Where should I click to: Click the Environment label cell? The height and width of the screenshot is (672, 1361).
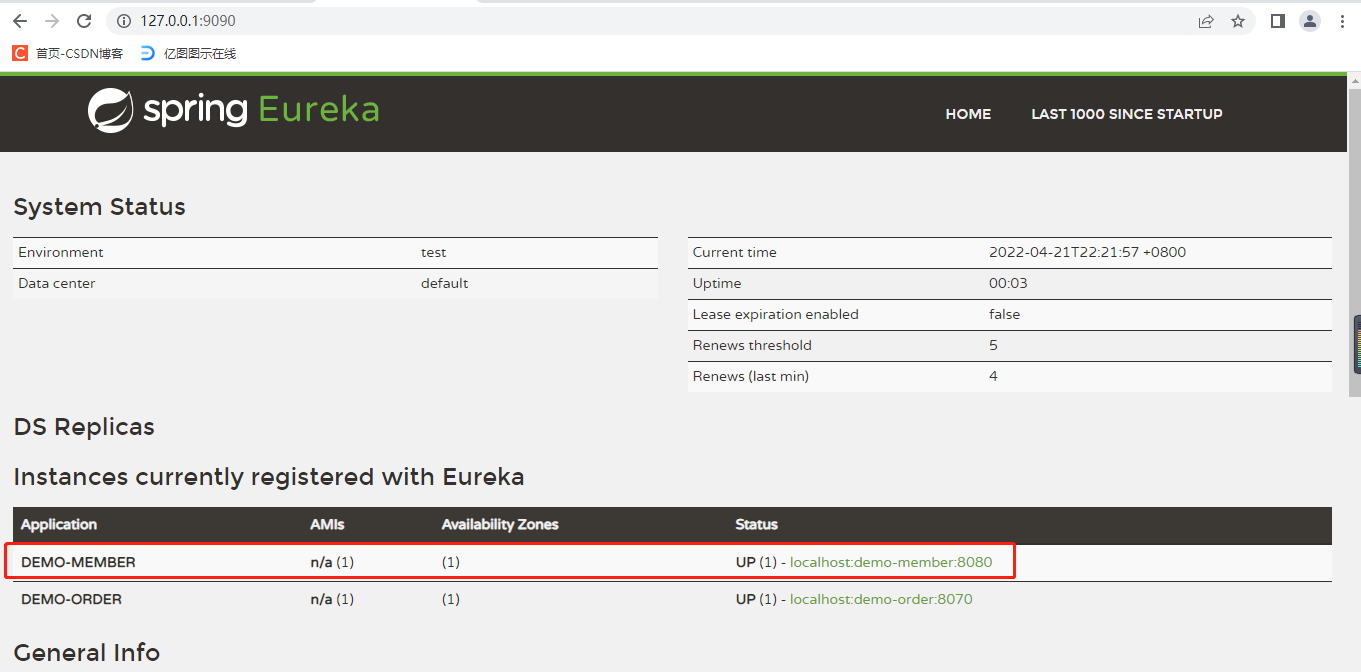60,252
